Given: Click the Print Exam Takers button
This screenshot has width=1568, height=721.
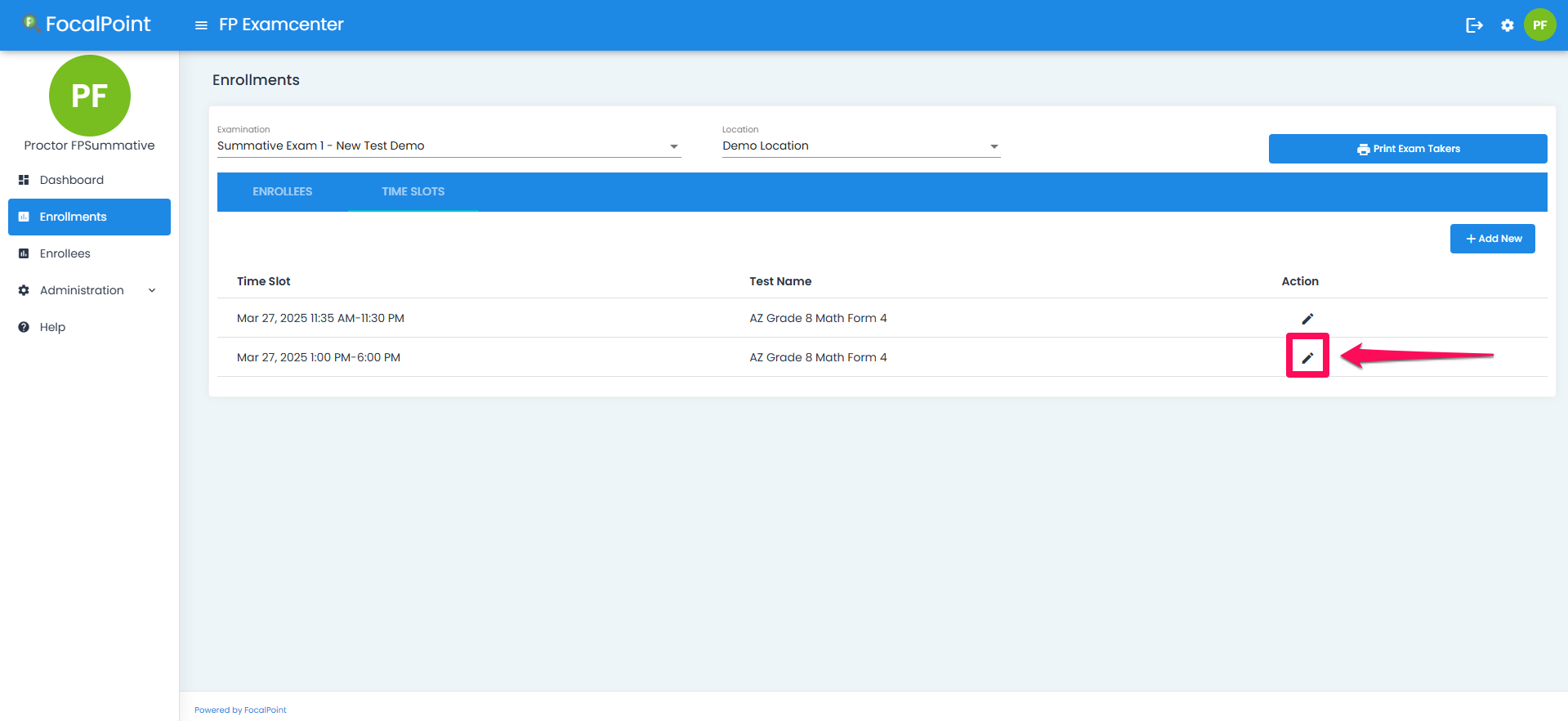Looking at the screenshot, I should [x=1407, y=149].
